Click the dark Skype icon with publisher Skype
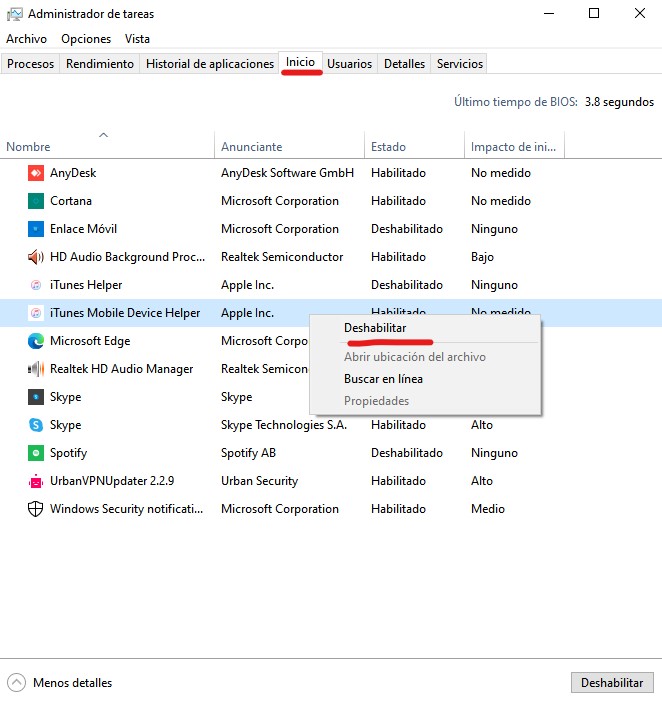Screen dimensions: 662x707 point(36,397)
